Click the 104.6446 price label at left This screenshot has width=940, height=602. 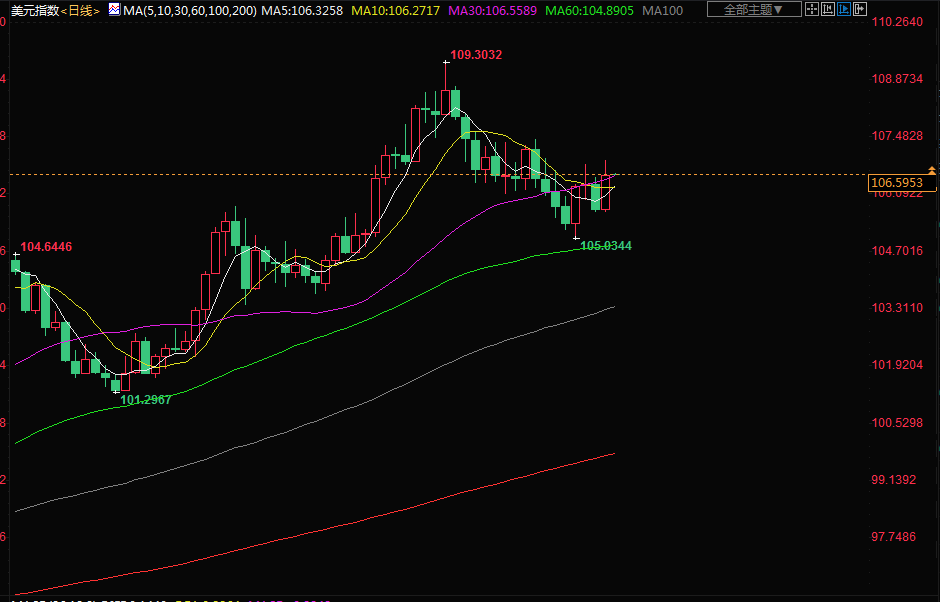point(46,246)
